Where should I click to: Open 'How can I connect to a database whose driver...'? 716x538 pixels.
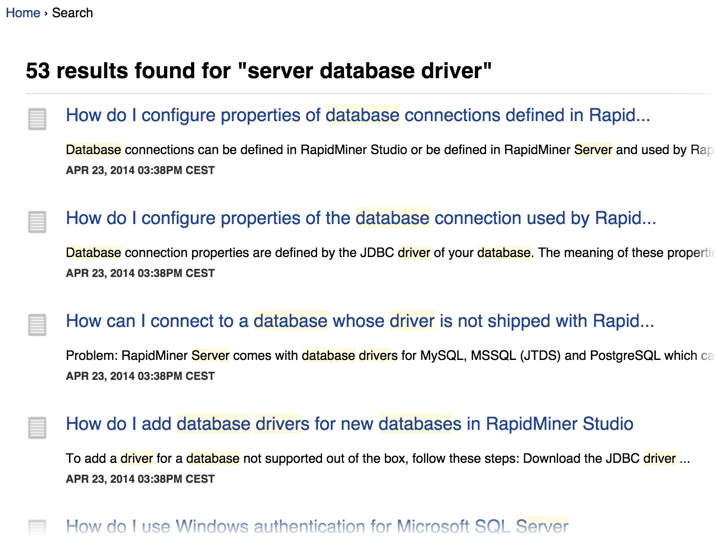click(359, 321)
